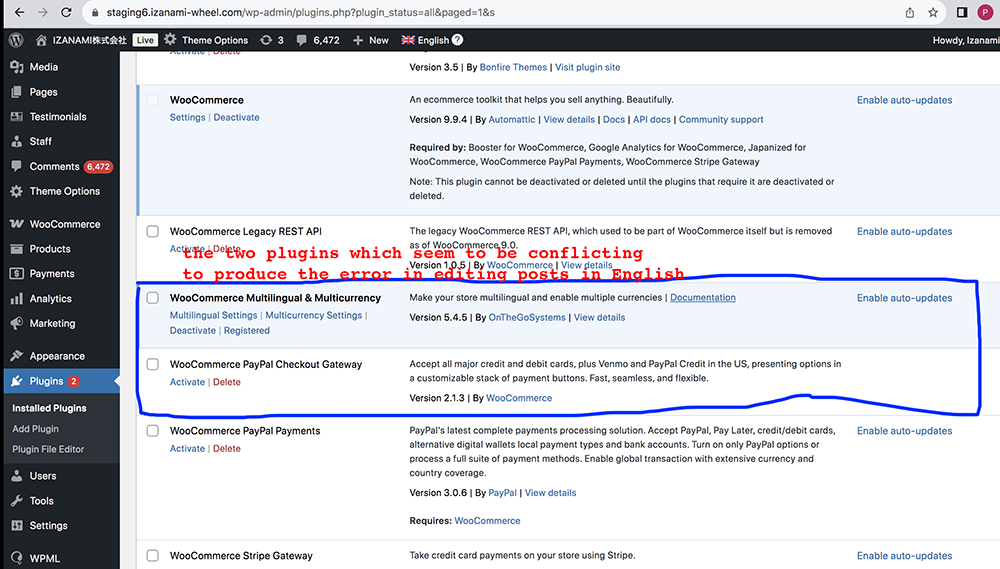This screenshot has width=1000, height=569.
Task: Check WooCommerce Stripe Gateway checkbox
Action: click(x=152, y=556)
